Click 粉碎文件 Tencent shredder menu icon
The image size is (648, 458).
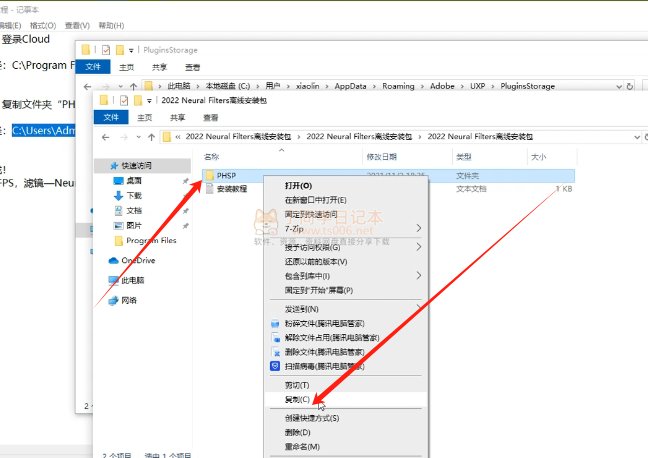(x=276, y=324)
